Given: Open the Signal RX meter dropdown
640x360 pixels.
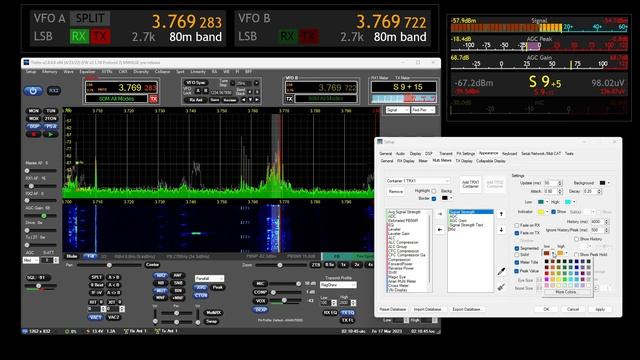Looking at the screenshot, I should (x=398, y=110).
